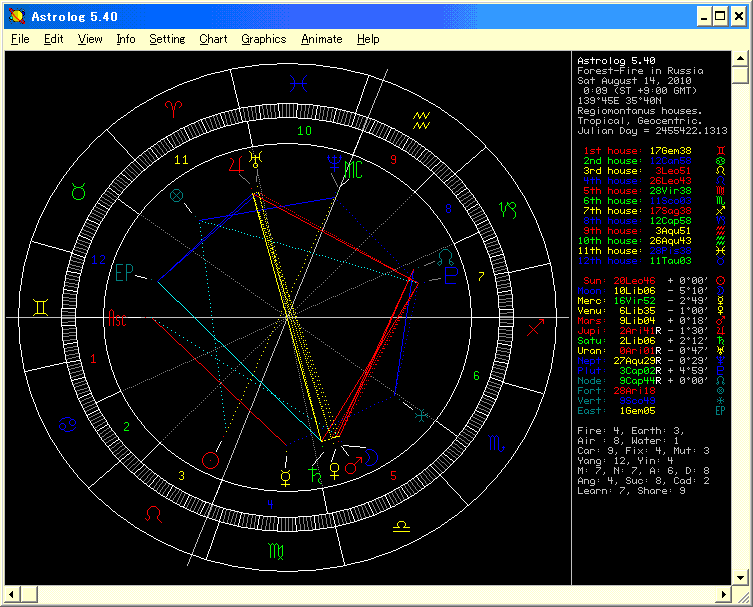This screenshot has height=607, width=753.
Task: Click the Sagittarius sign glyph on the wheel
Action: tap(535, 328)
